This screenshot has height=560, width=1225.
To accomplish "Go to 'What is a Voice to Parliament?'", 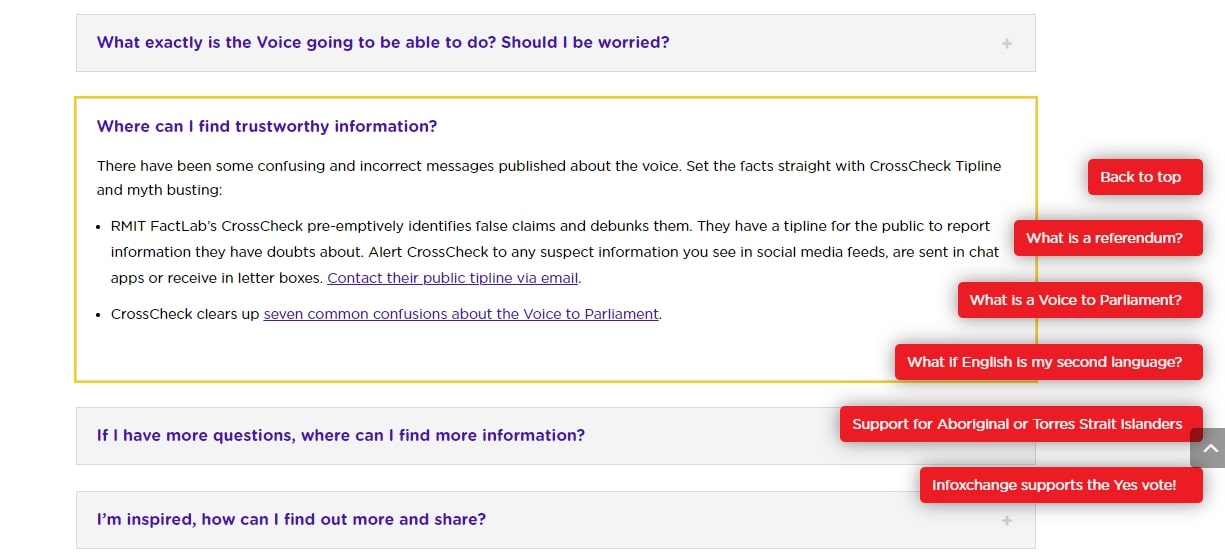I will [1076, 300].
